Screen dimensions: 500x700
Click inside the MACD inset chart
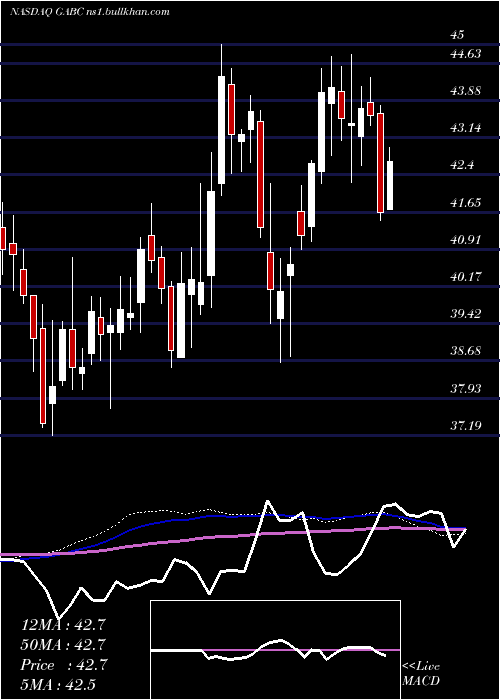(x=275, y=650)
